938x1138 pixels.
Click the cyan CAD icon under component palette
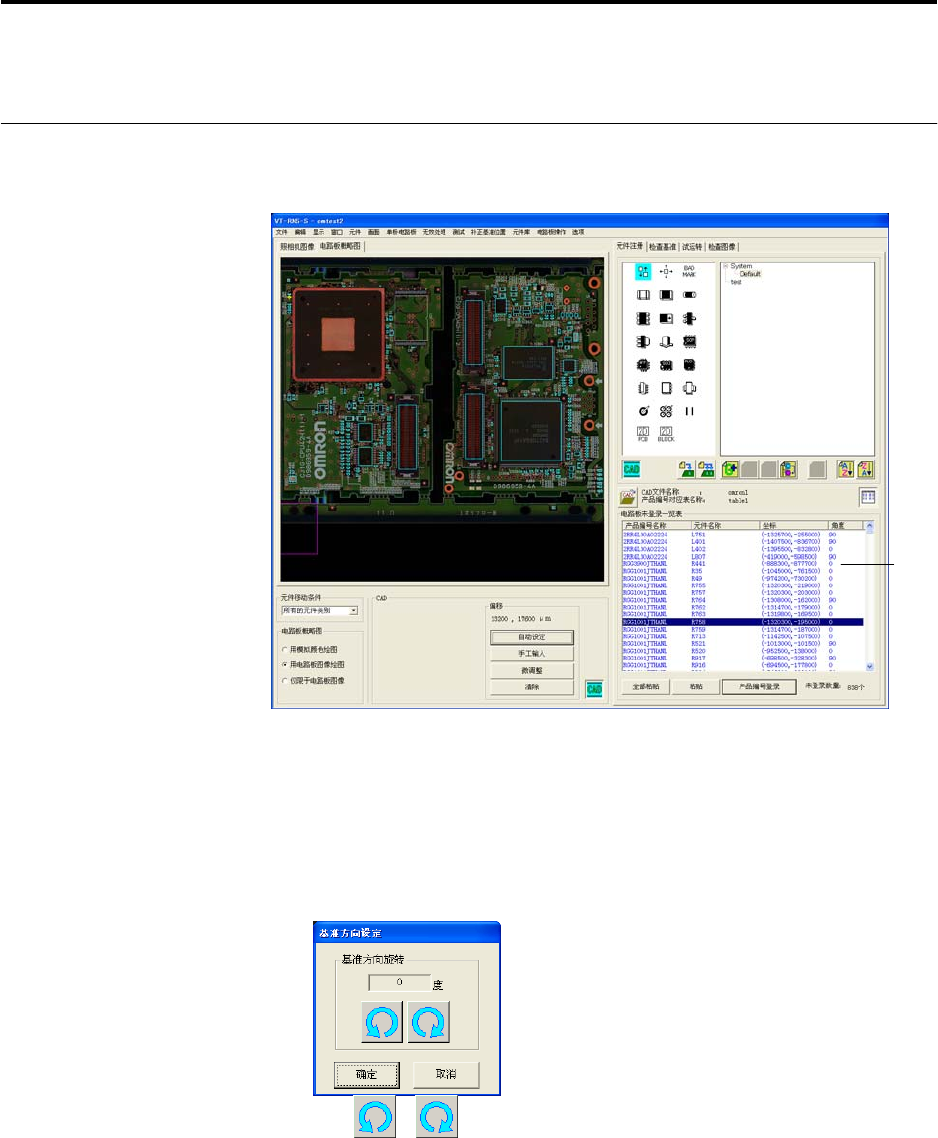point(632,467)
